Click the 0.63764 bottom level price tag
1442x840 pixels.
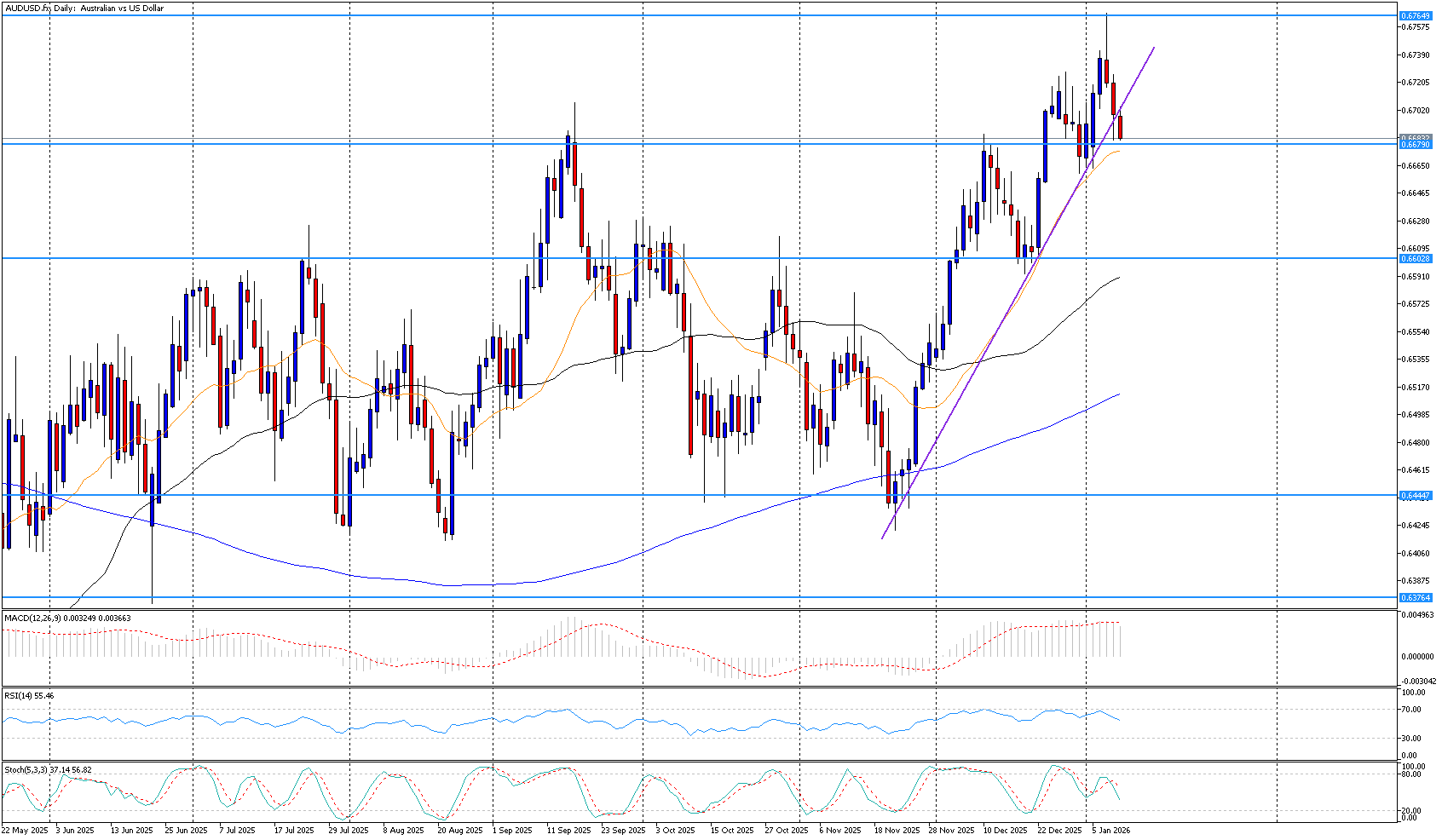(x=1416, y=597)
